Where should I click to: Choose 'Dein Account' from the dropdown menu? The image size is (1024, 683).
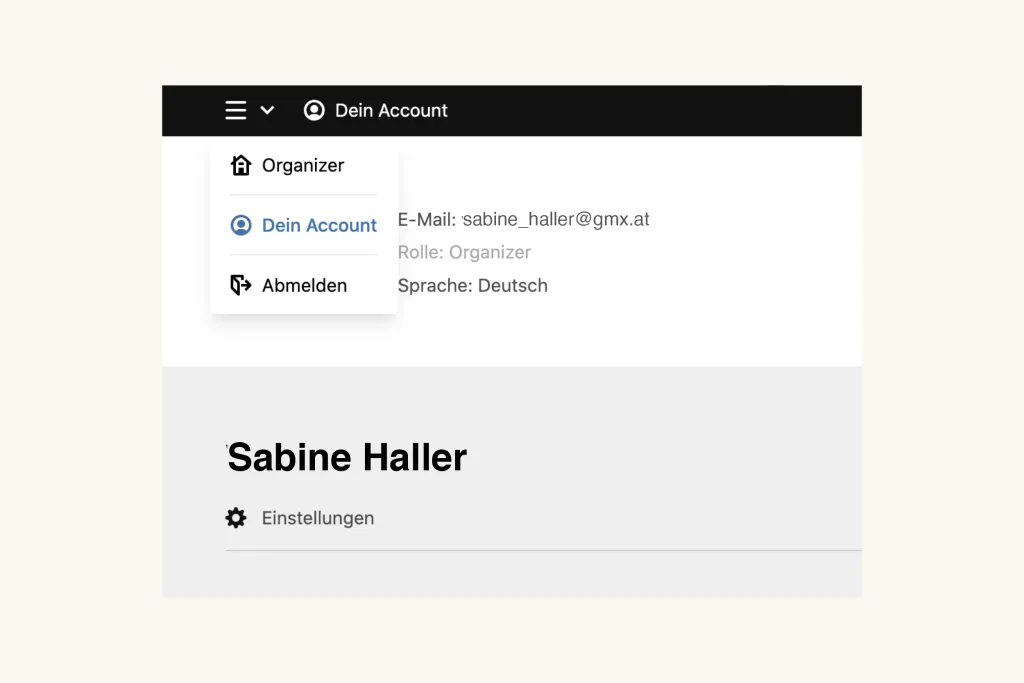click(319, 225)
